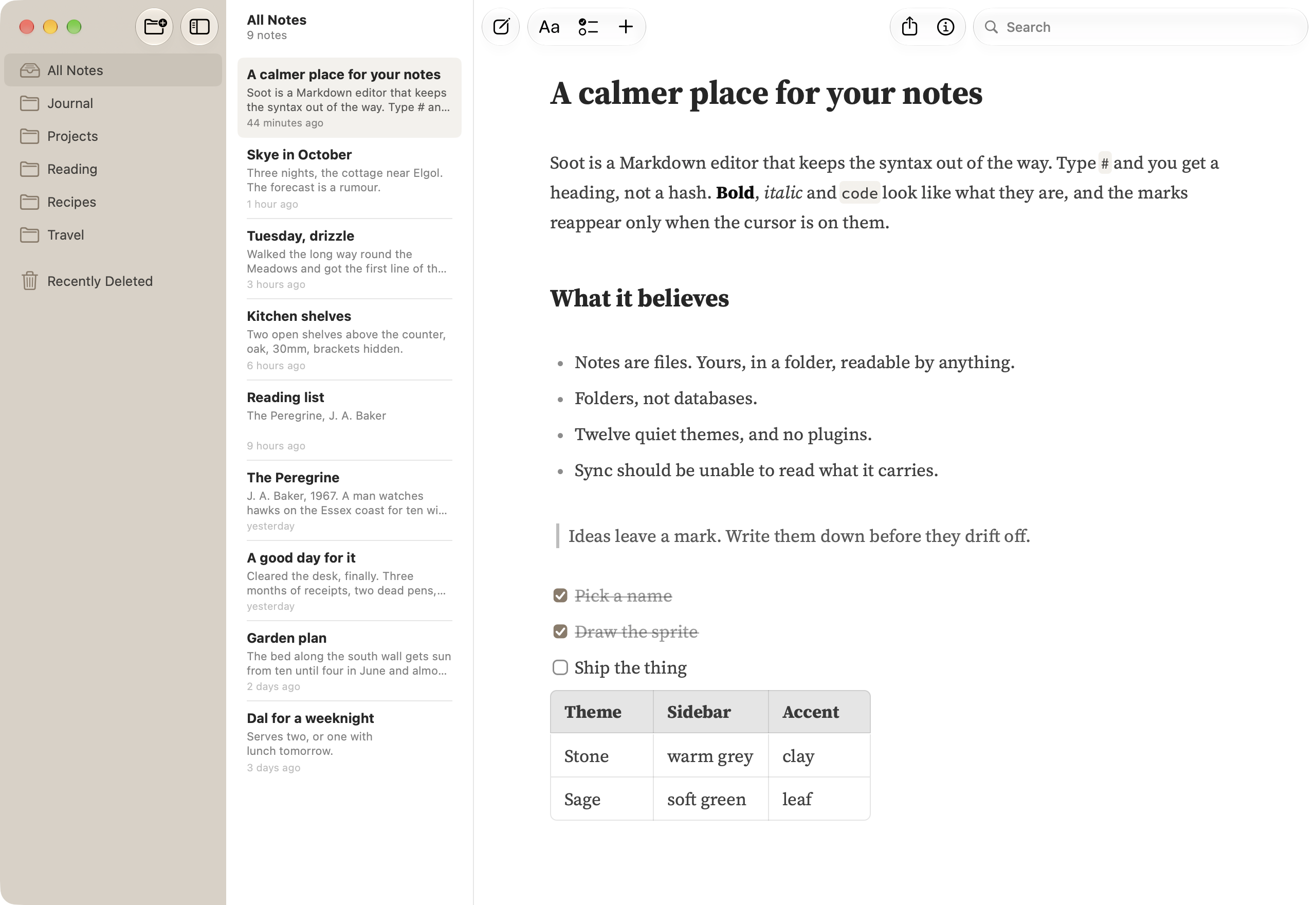This screenshot has height=905, width=1316.
Task: Click the 'What it believes' heading
Action: (x=639, y=298)
